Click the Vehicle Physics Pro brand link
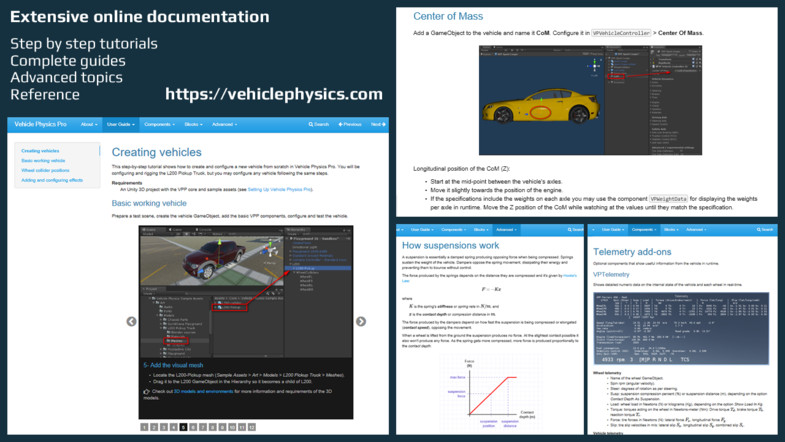This screenshot has width=785, height=442. click(40, 124)
